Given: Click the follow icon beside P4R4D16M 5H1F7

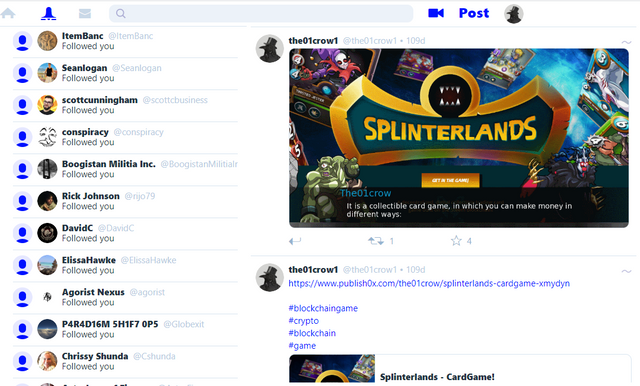Looking at the screenshot, I should click(x=22, y=329).
